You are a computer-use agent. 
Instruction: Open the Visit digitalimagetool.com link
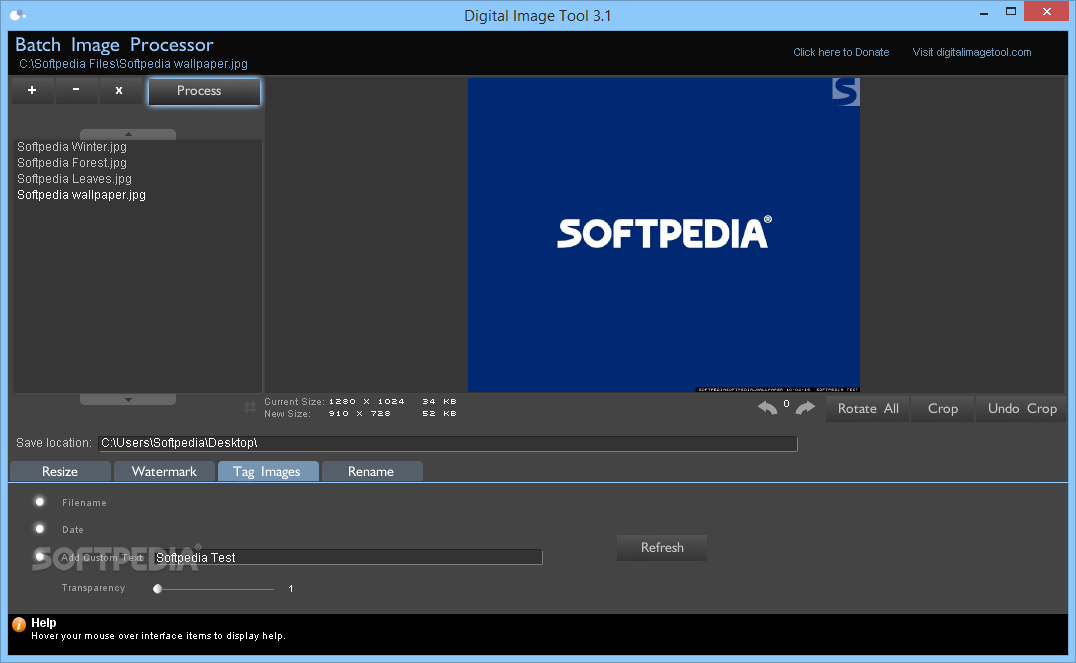click(972, 52)
